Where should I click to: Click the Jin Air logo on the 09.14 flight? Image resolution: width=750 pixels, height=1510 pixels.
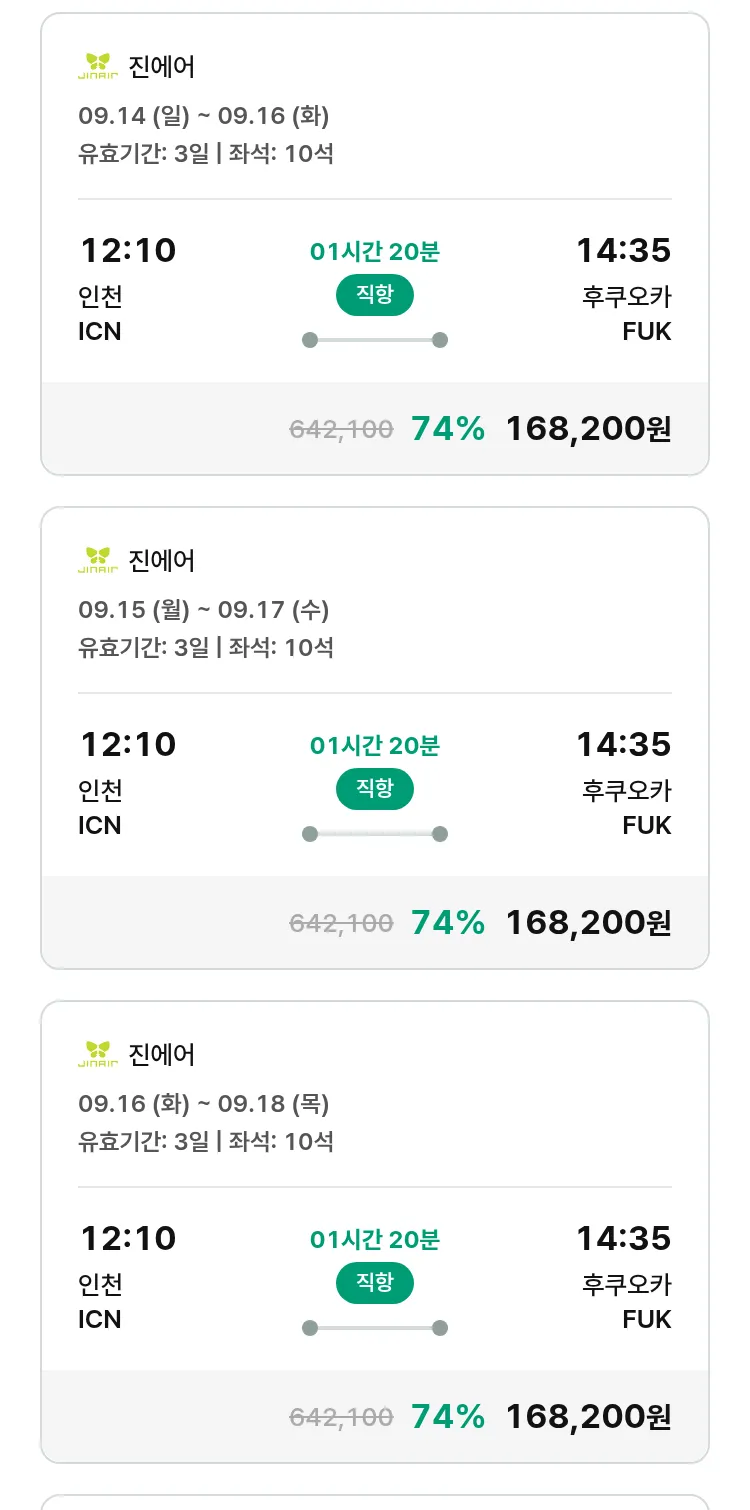coord(98,66)
